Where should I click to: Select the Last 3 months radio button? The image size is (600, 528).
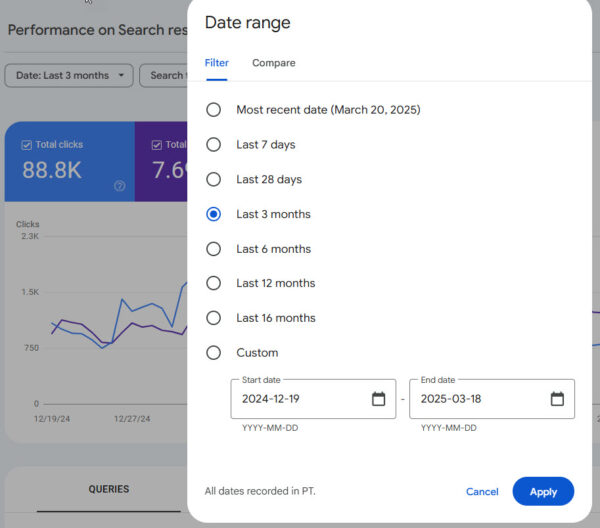(x=214, y=214)
